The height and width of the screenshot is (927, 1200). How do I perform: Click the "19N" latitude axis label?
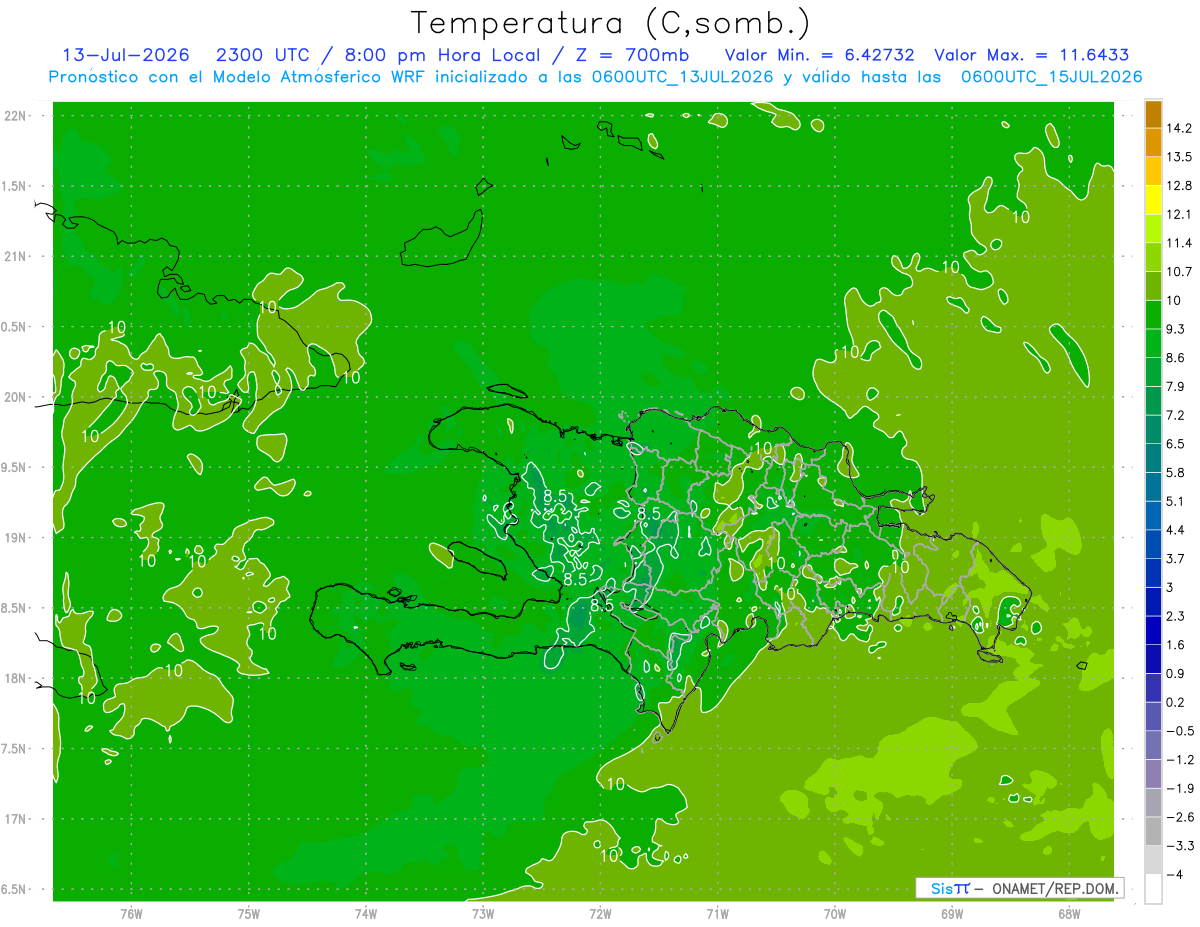coord(16,538)
